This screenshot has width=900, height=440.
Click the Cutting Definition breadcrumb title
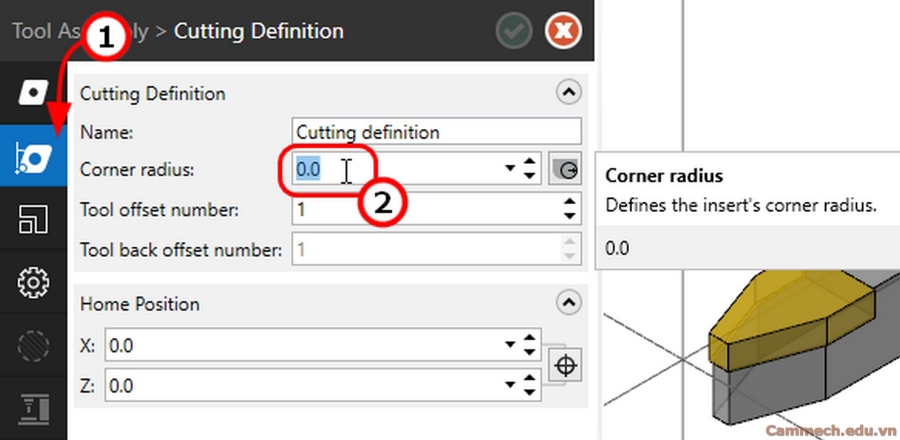tap(258, 31)
